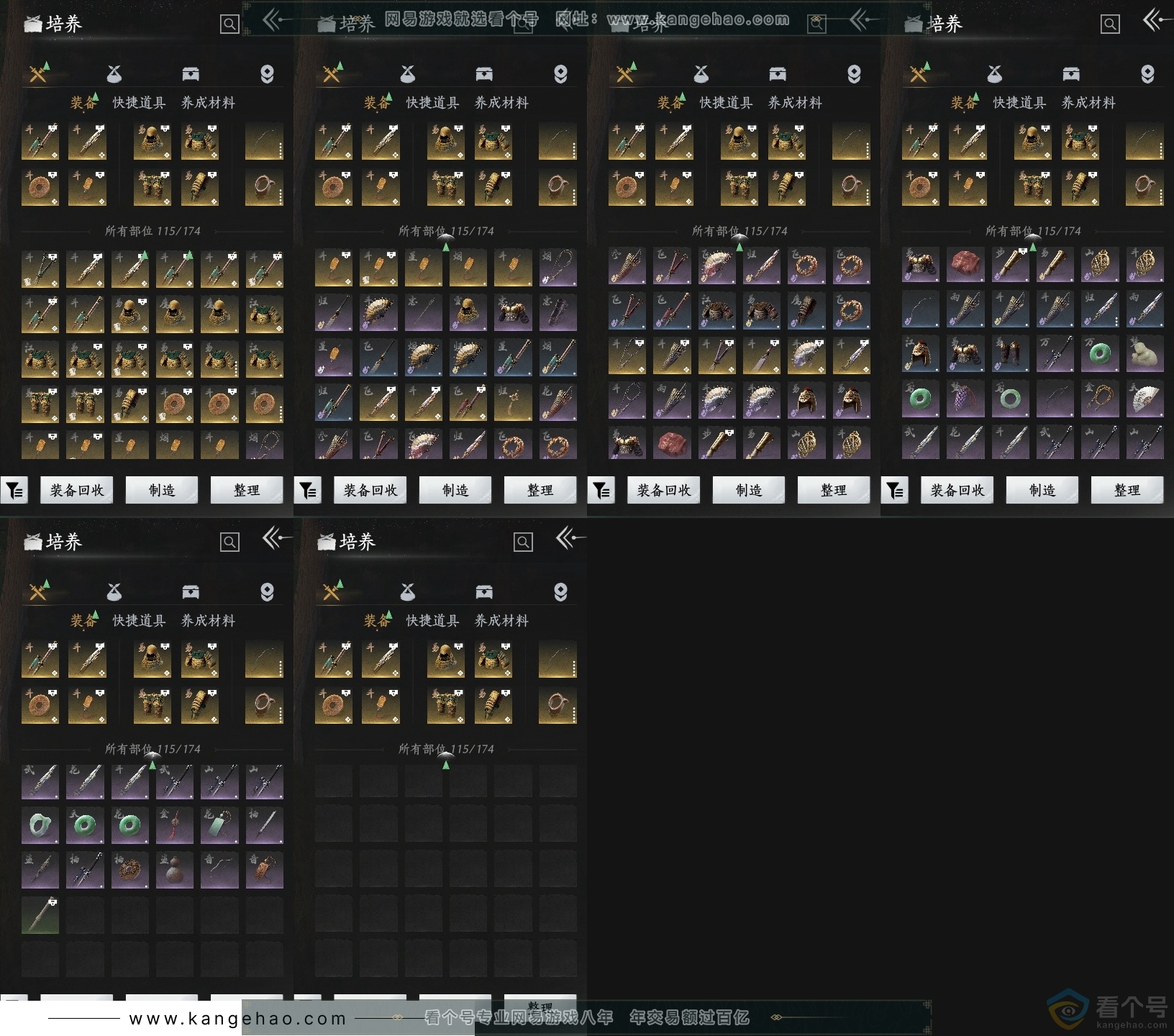The height and width of the screenshot is (1036, 1174).
Task: Click the filter icon in top-left panel
Action: 14,490
